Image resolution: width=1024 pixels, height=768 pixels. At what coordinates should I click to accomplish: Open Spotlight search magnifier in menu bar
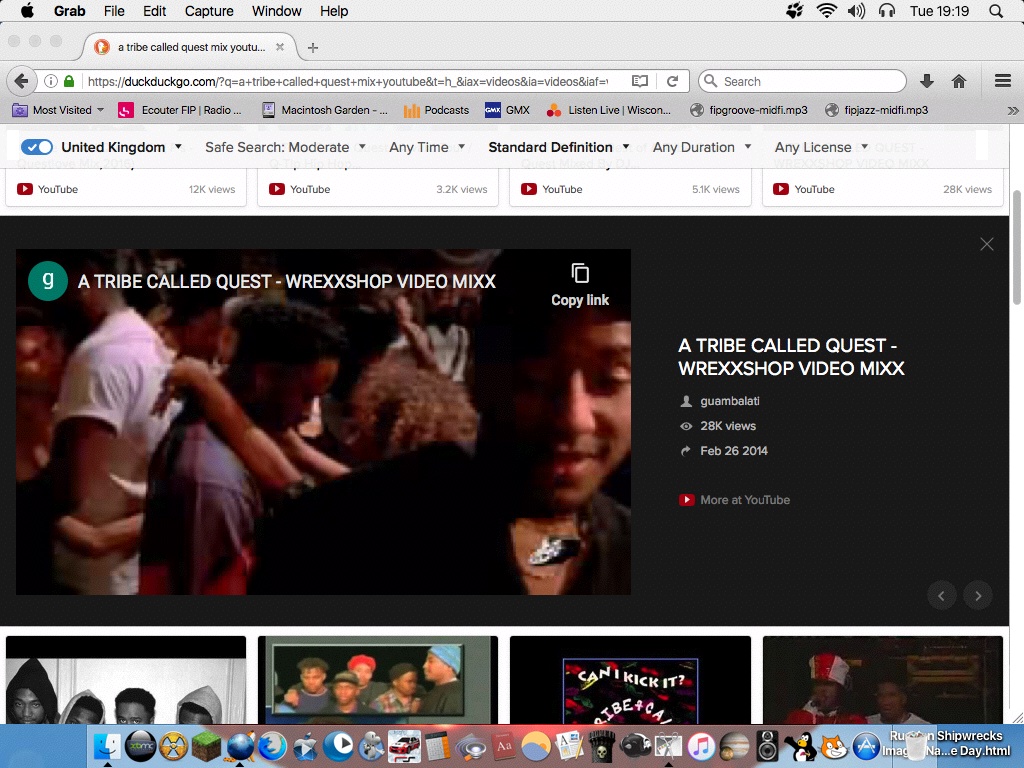[x=996, y=11]
